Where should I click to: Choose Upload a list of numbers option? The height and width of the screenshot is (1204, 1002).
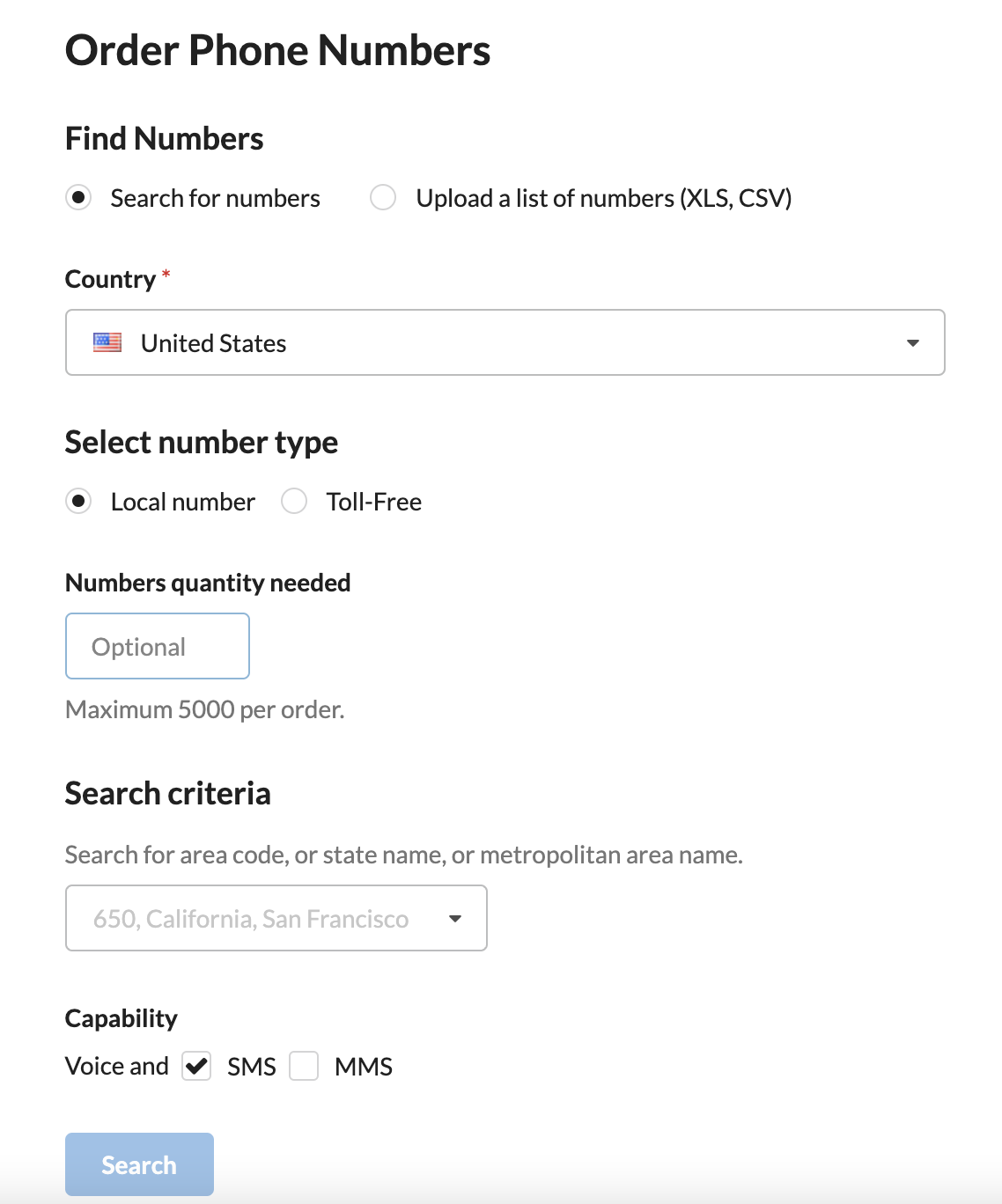tap(383, 198)
